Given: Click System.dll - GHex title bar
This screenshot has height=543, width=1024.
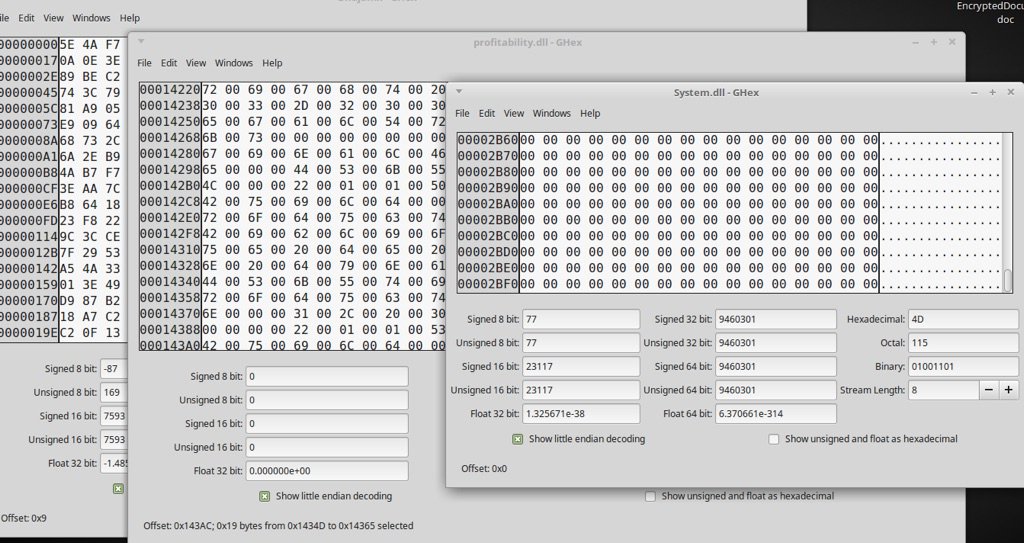Looking at the screenshot, I should 716,93.
